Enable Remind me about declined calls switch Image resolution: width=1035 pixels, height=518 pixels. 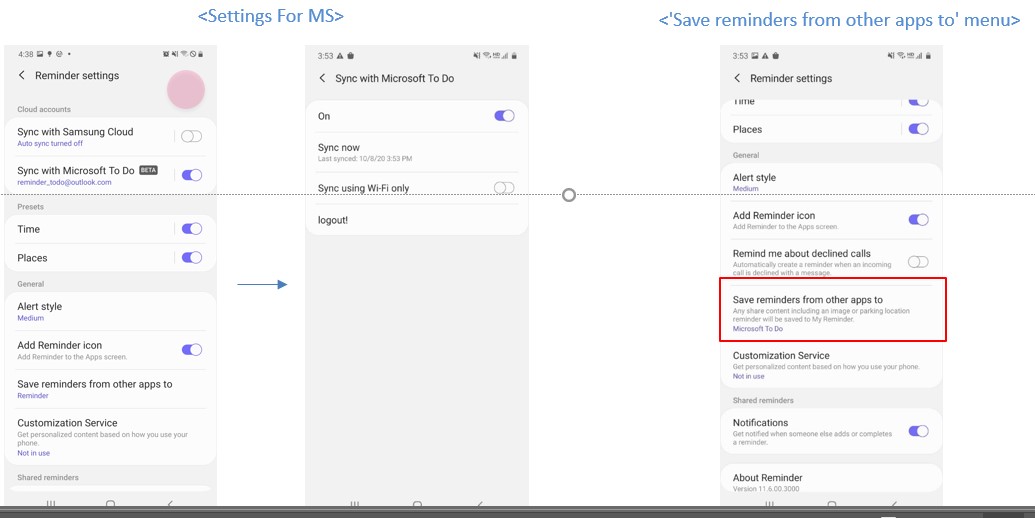pyautogui.click(x=917, y=261)
